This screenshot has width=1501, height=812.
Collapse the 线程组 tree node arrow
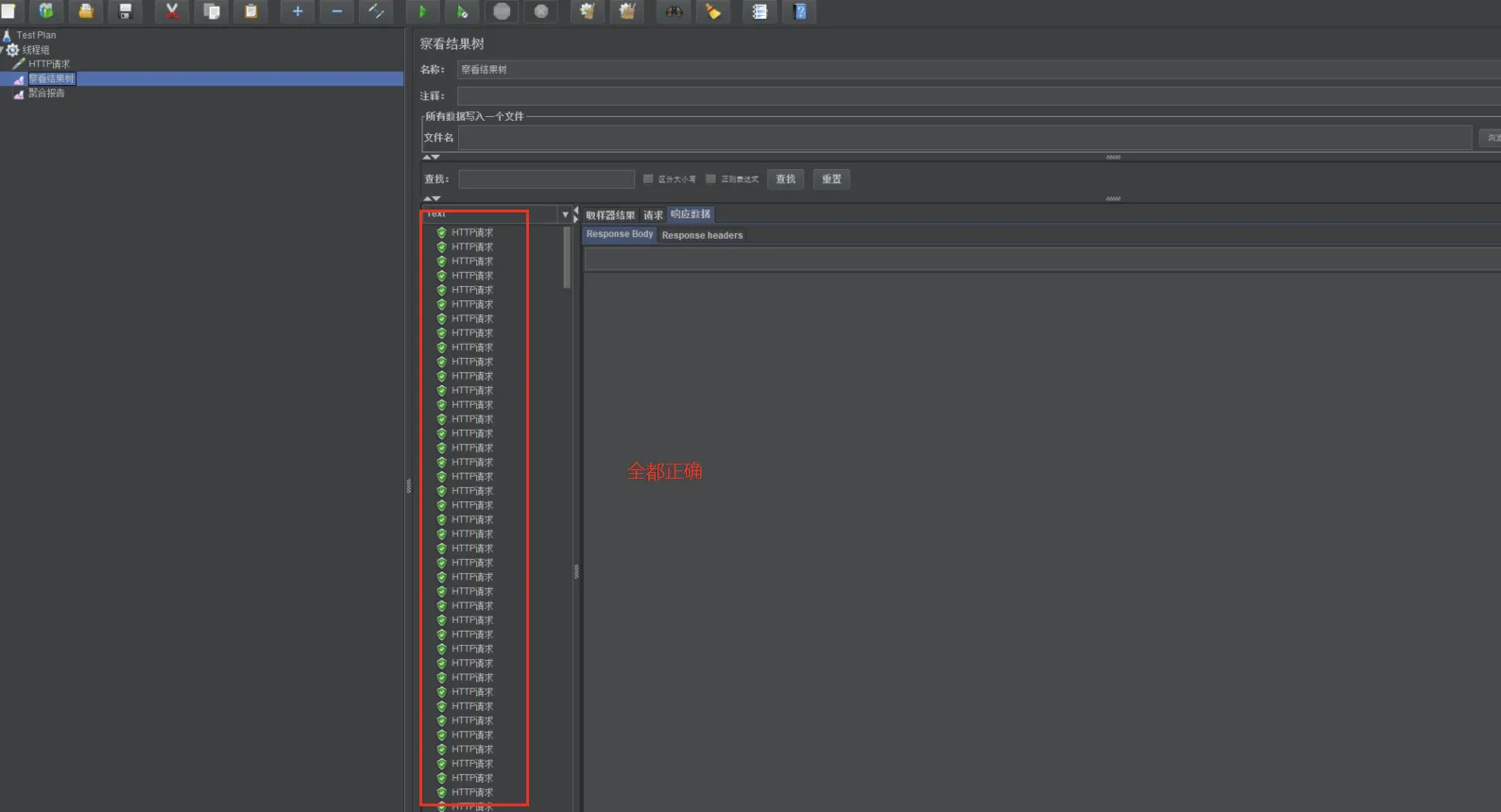3,49
